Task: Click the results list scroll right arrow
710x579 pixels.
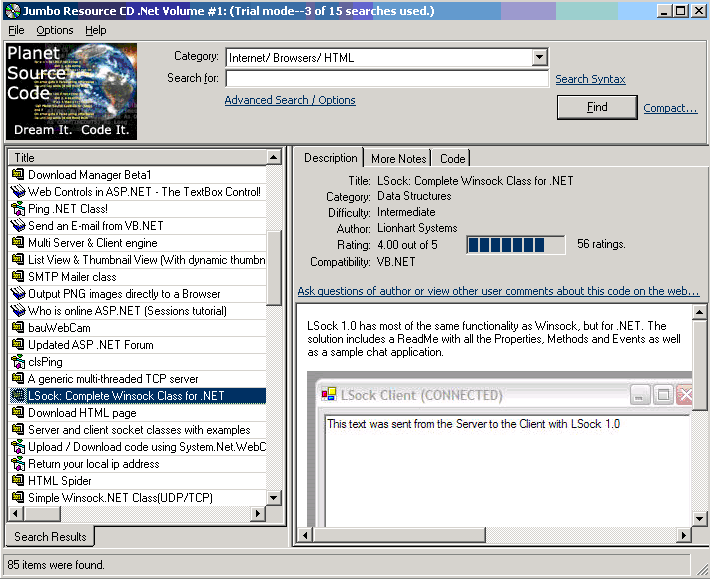Action: 258,513
